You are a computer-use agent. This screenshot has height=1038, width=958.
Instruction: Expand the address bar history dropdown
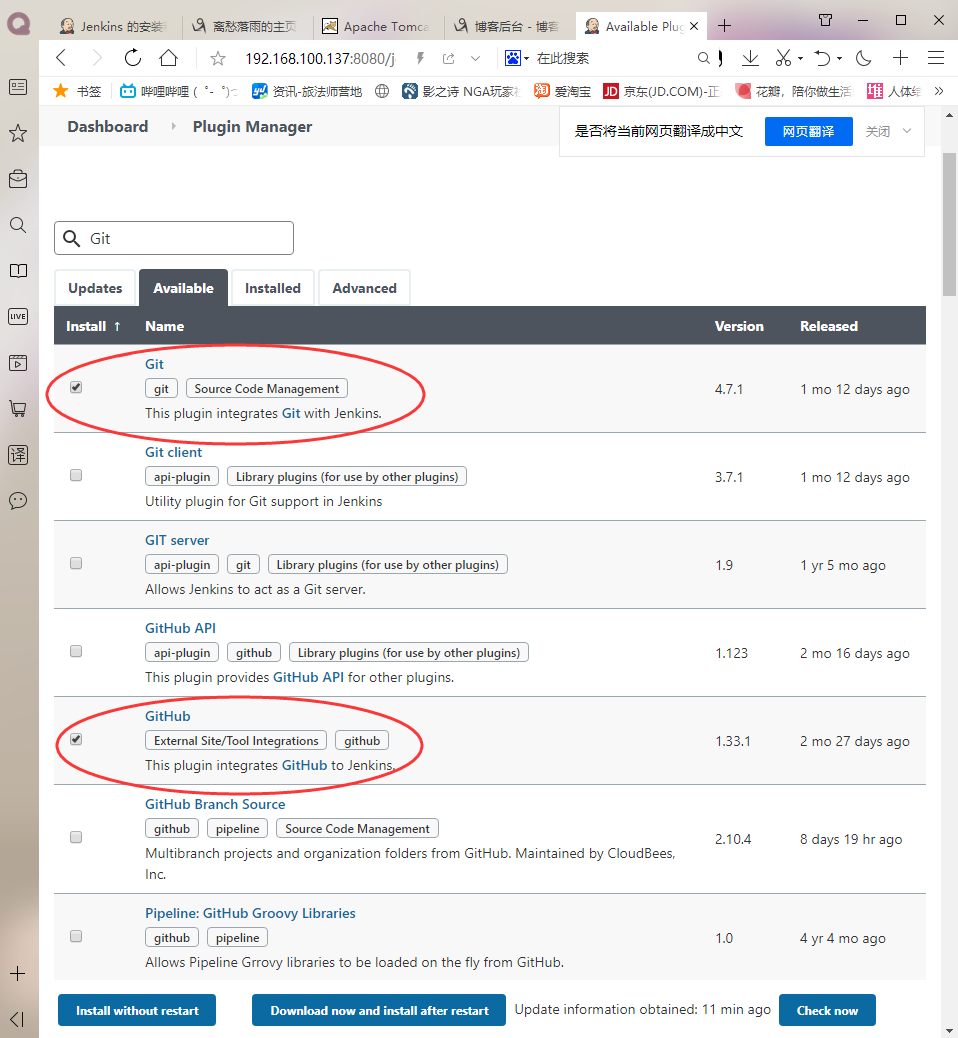(x=475, y=58)
